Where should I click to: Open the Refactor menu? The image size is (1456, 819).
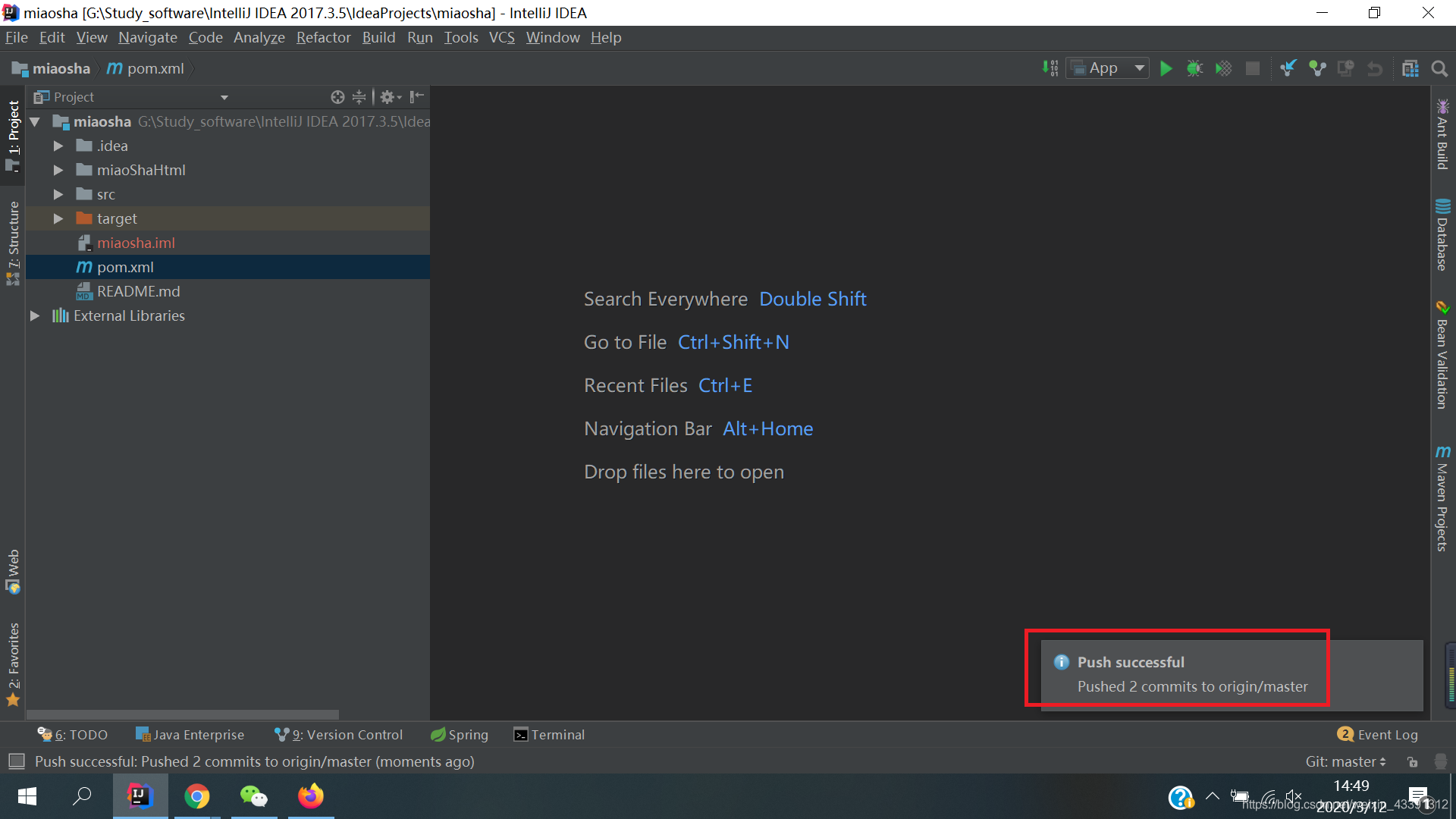[323, 37]
